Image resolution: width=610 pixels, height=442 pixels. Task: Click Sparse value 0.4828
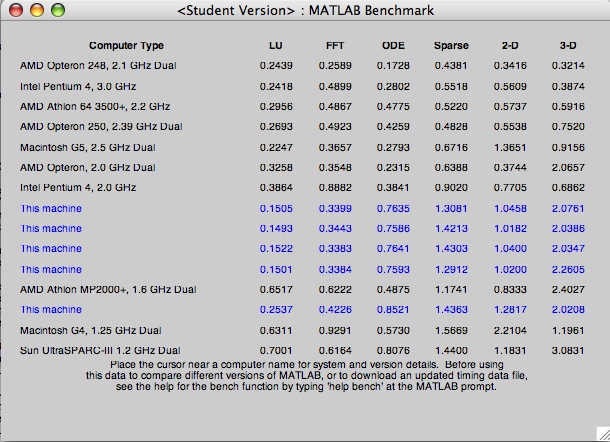[451, 127]
